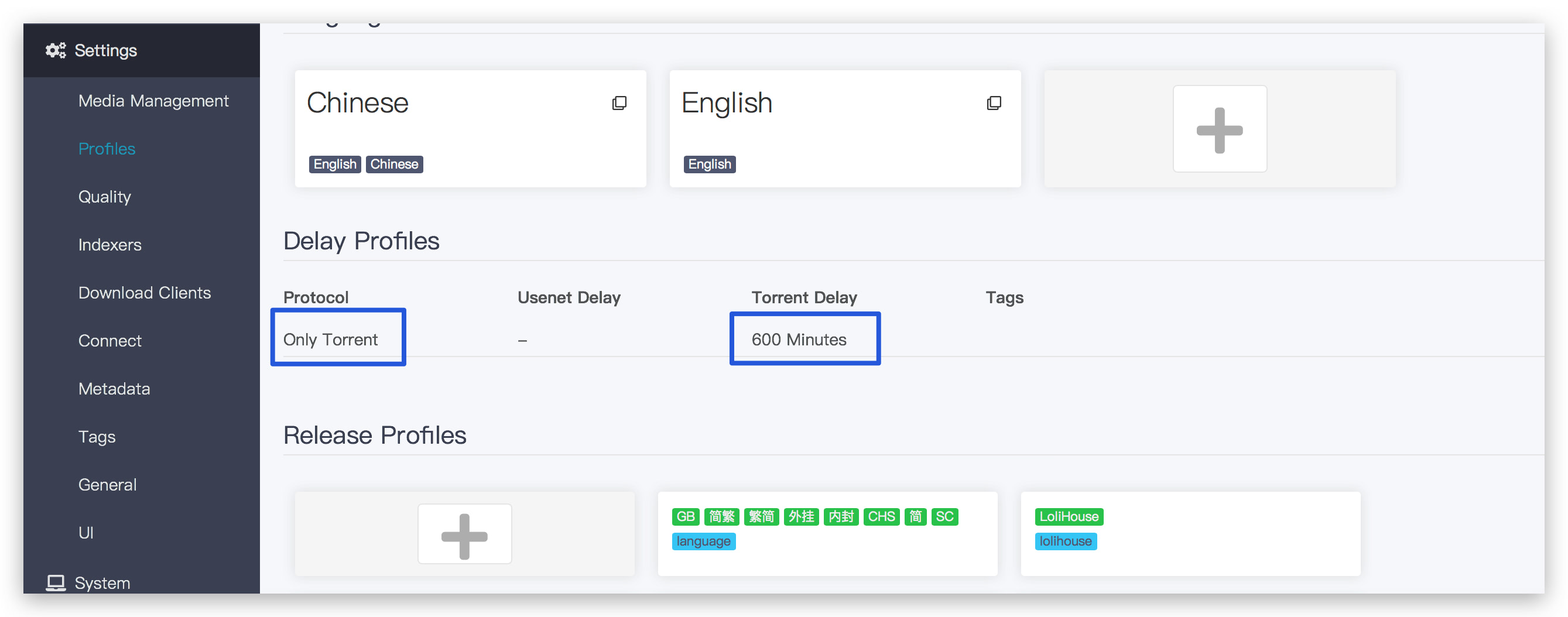Click the GB preferred term label
This screenshot has height=617, width=1568.
tap(686, 516)
